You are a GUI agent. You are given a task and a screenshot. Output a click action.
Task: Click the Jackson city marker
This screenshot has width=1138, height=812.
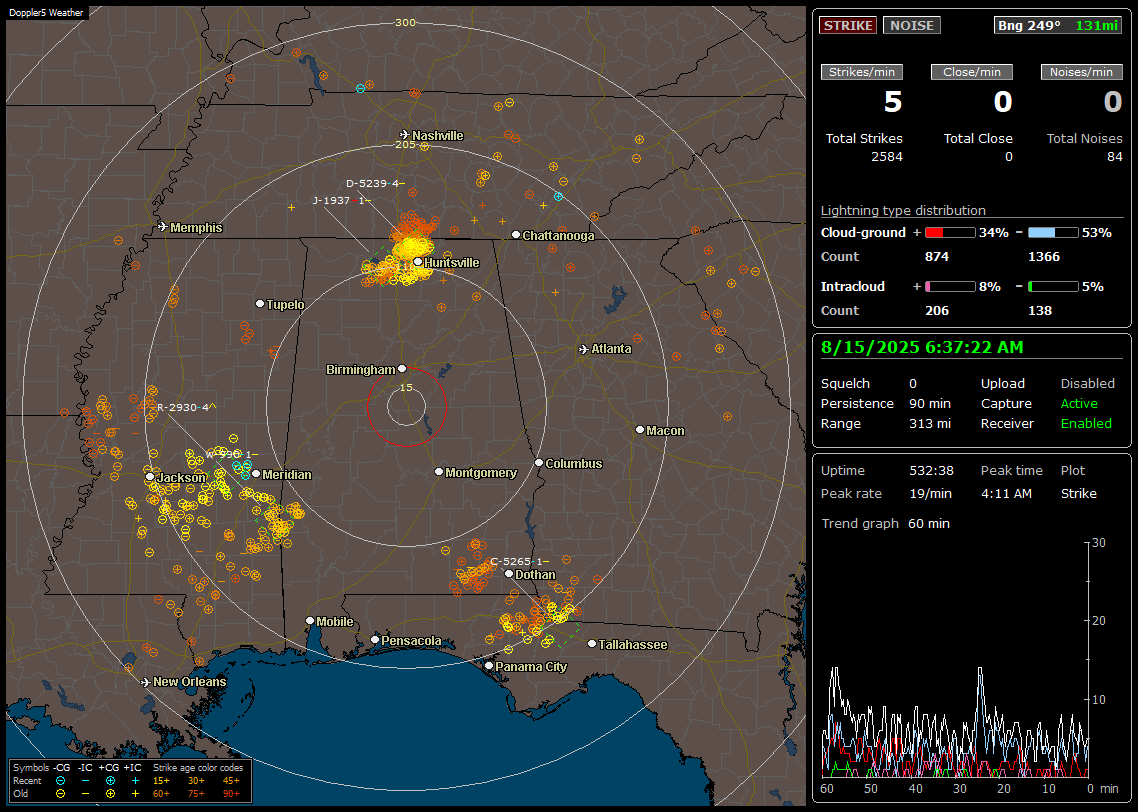150,477
